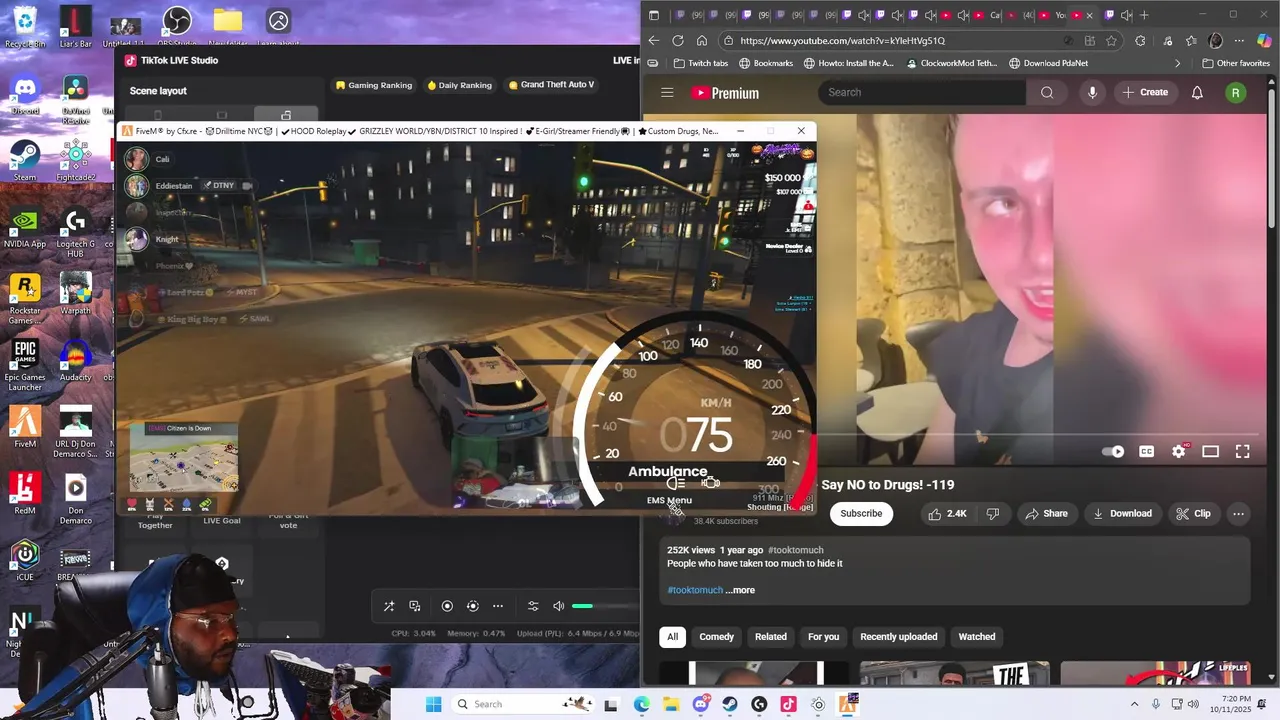Screen dimensions: 1280x720
Task: Select For you filter chip
Action: coord(824,637)
